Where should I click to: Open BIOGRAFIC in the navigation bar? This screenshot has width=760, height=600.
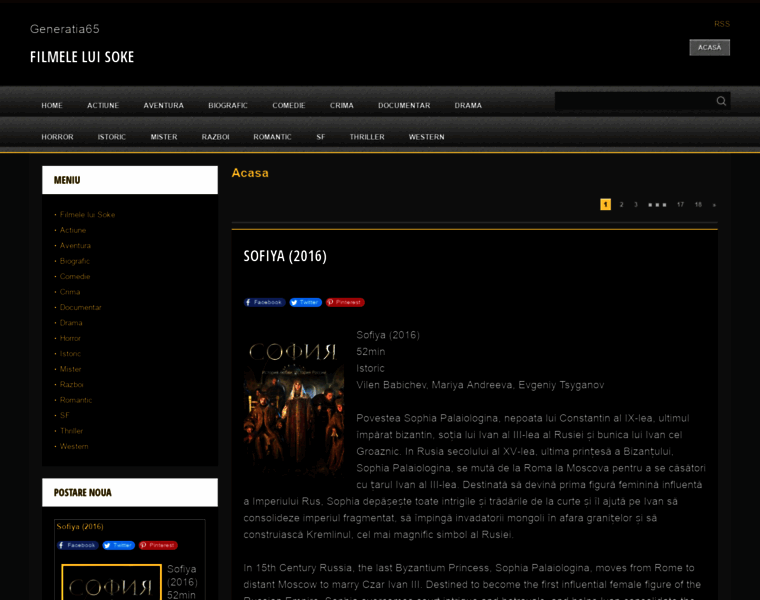coord(228,105)
